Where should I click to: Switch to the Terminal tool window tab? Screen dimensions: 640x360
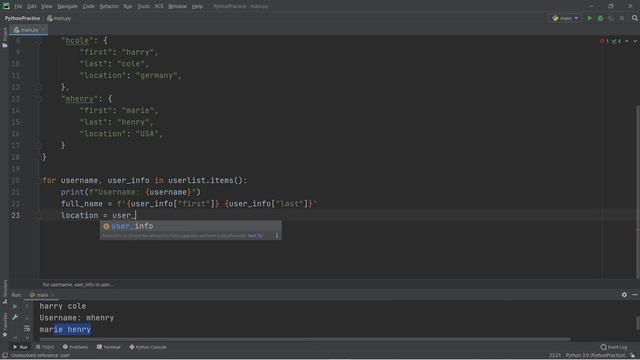coord(109,347)
